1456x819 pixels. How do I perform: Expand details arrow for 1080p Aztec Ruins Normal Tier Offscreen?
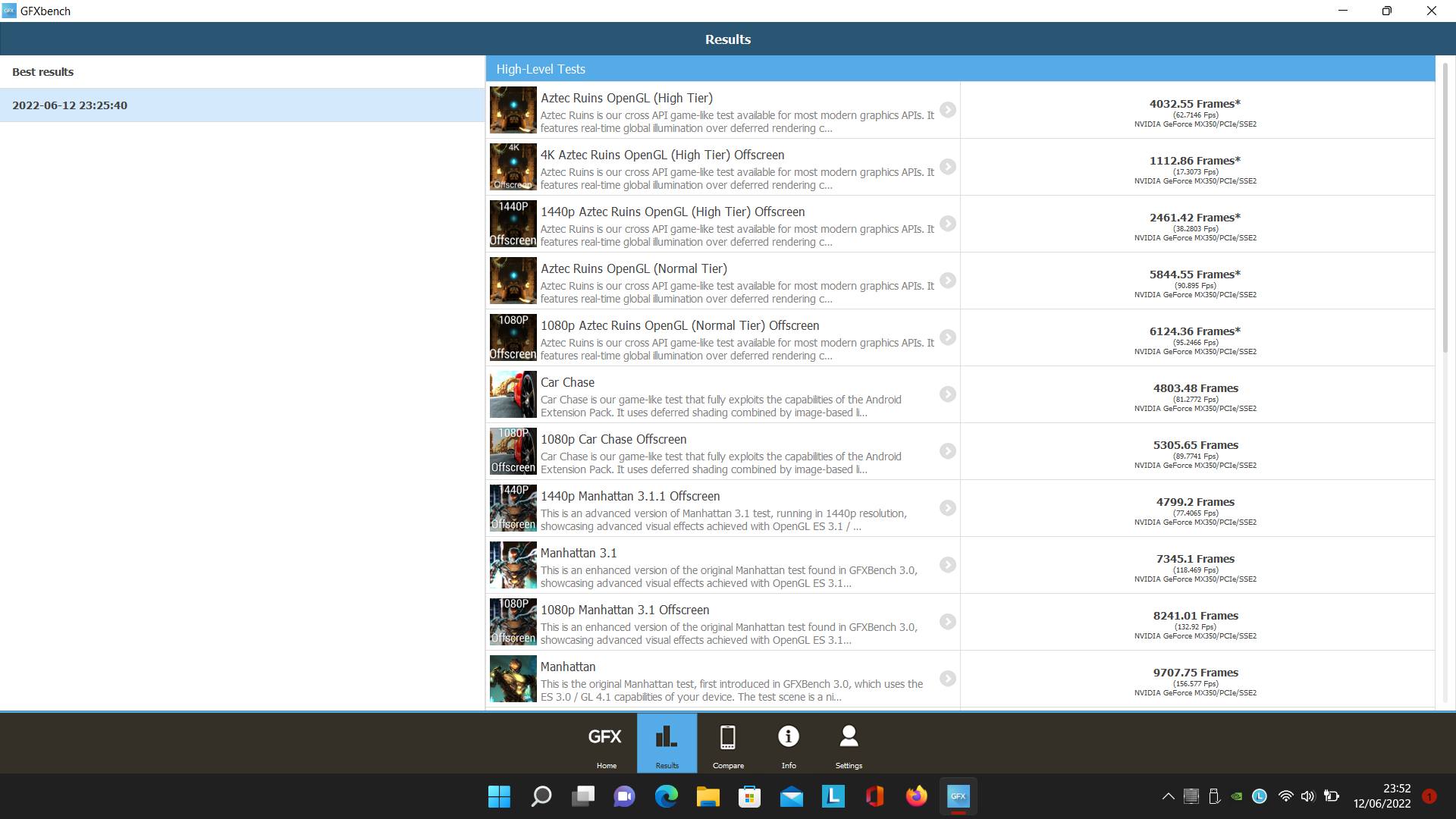point(948,337)
